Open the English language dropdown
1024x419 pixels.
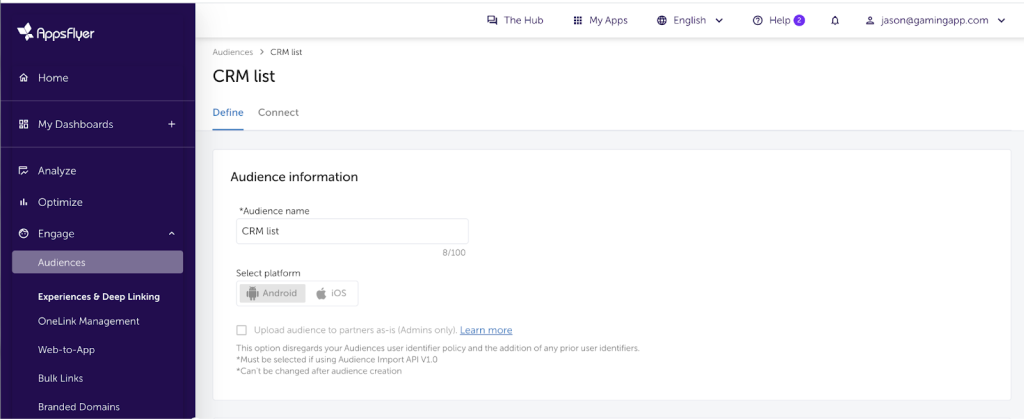[x=690, y=20]
